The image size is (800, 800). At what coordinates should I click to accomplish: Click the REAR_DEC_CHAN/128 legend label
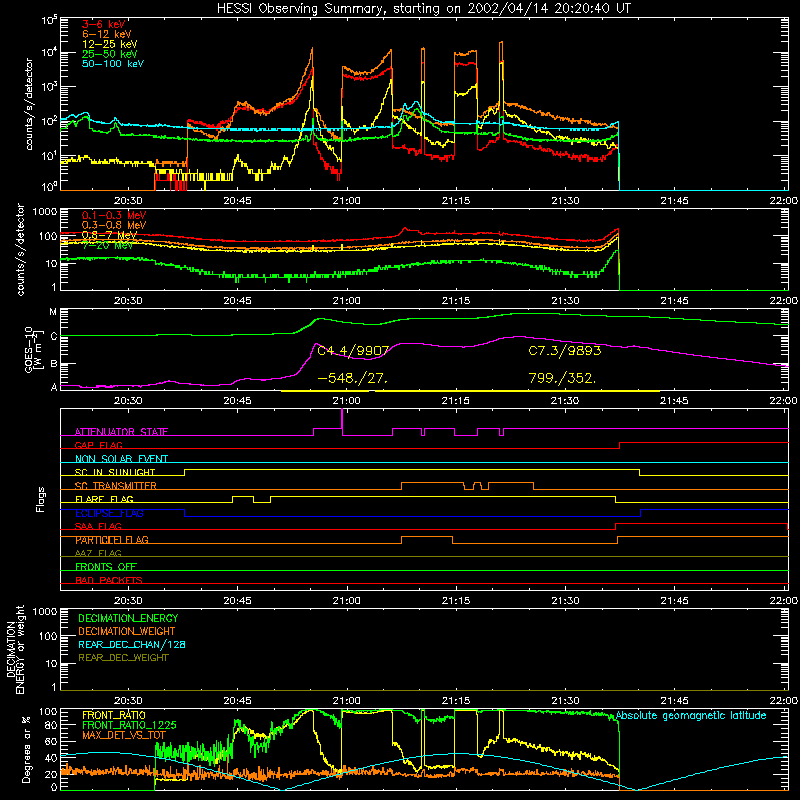132,645
